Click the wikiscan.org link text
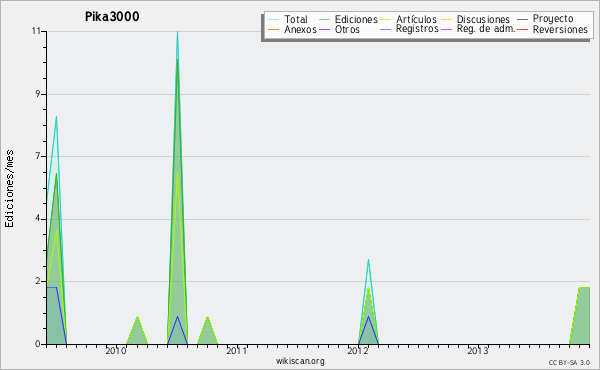The height and width of the screenshot is (370, 600). (300, 361)
